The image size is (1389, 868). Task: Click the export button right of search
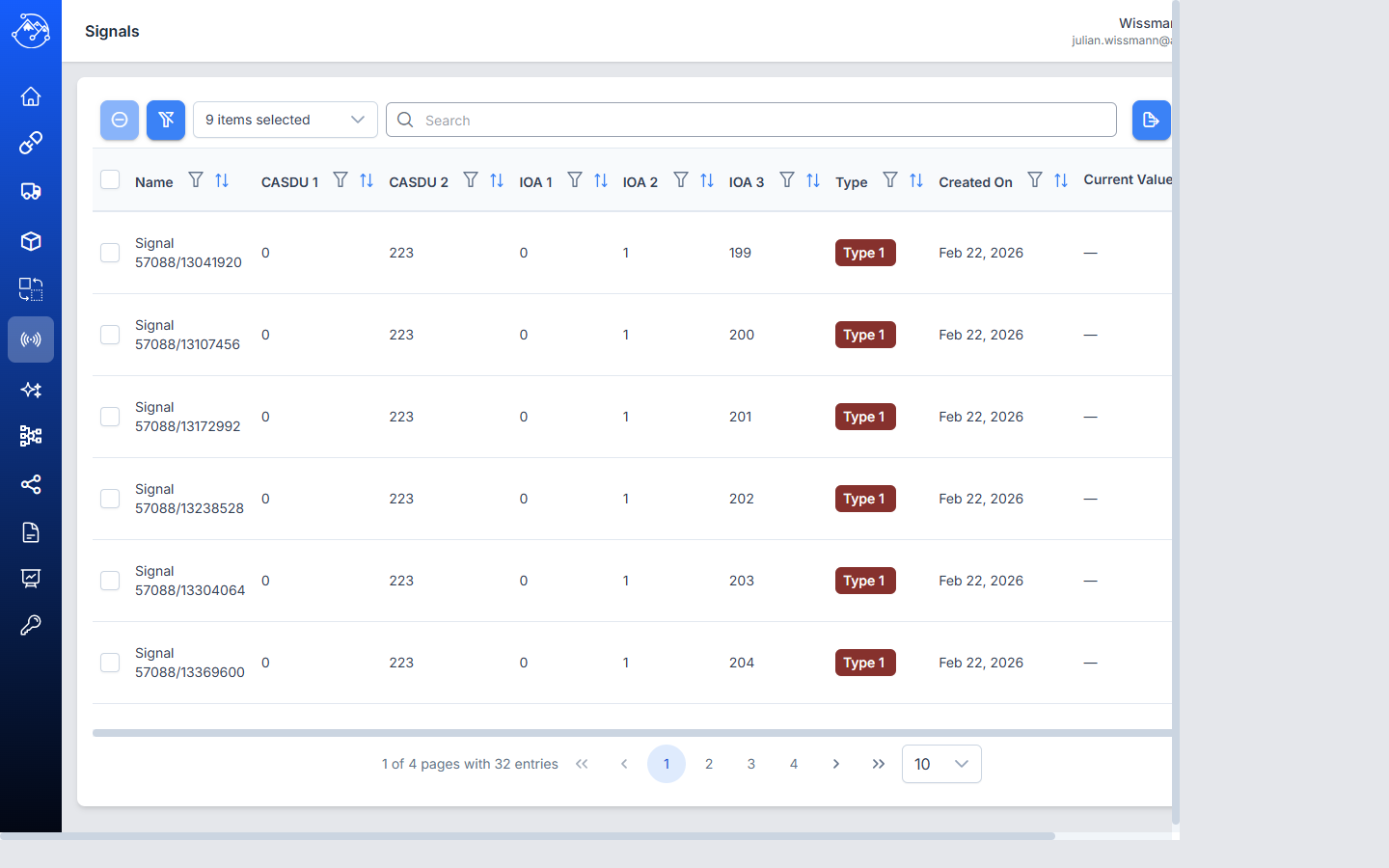[1151, 120]
